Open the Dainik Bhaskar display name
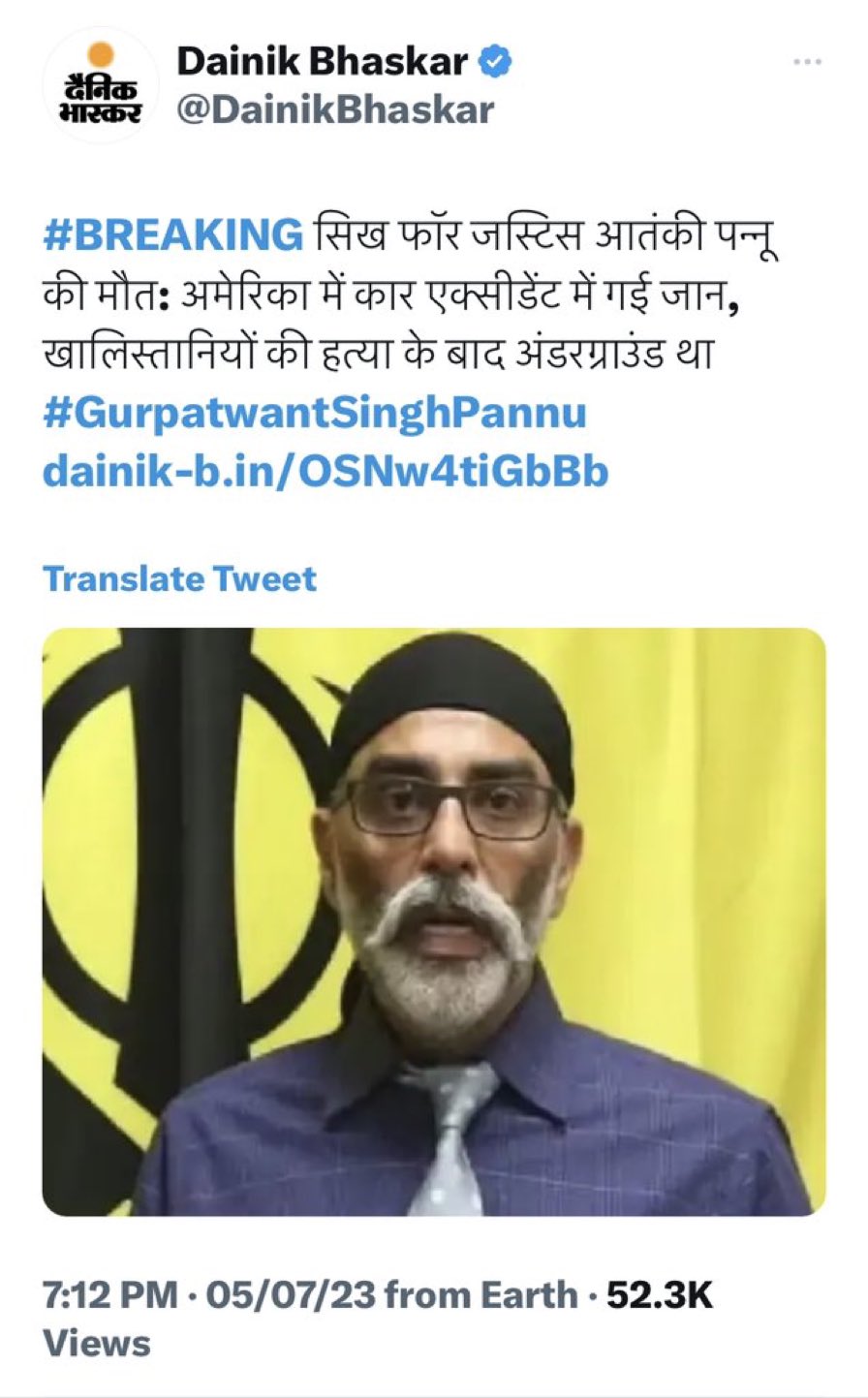 pos(323,62)
